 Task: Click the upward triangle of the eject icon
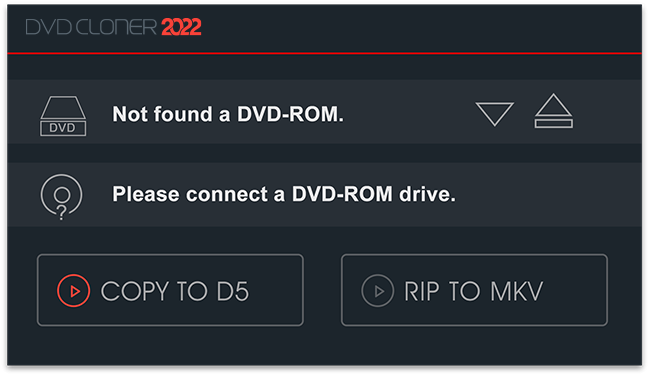click(553, 105)
